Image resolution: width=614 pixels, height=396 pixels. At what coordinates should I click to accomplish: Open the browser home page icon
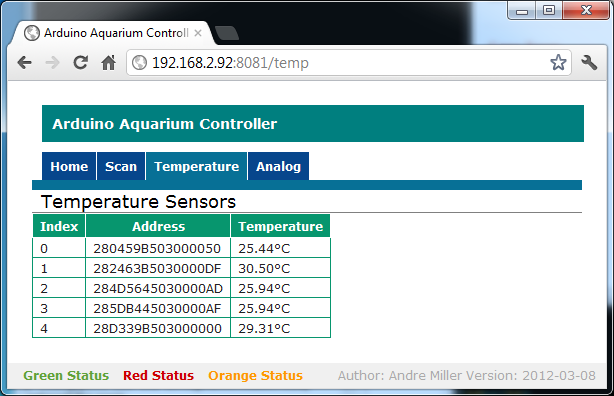tap(108, 63)
